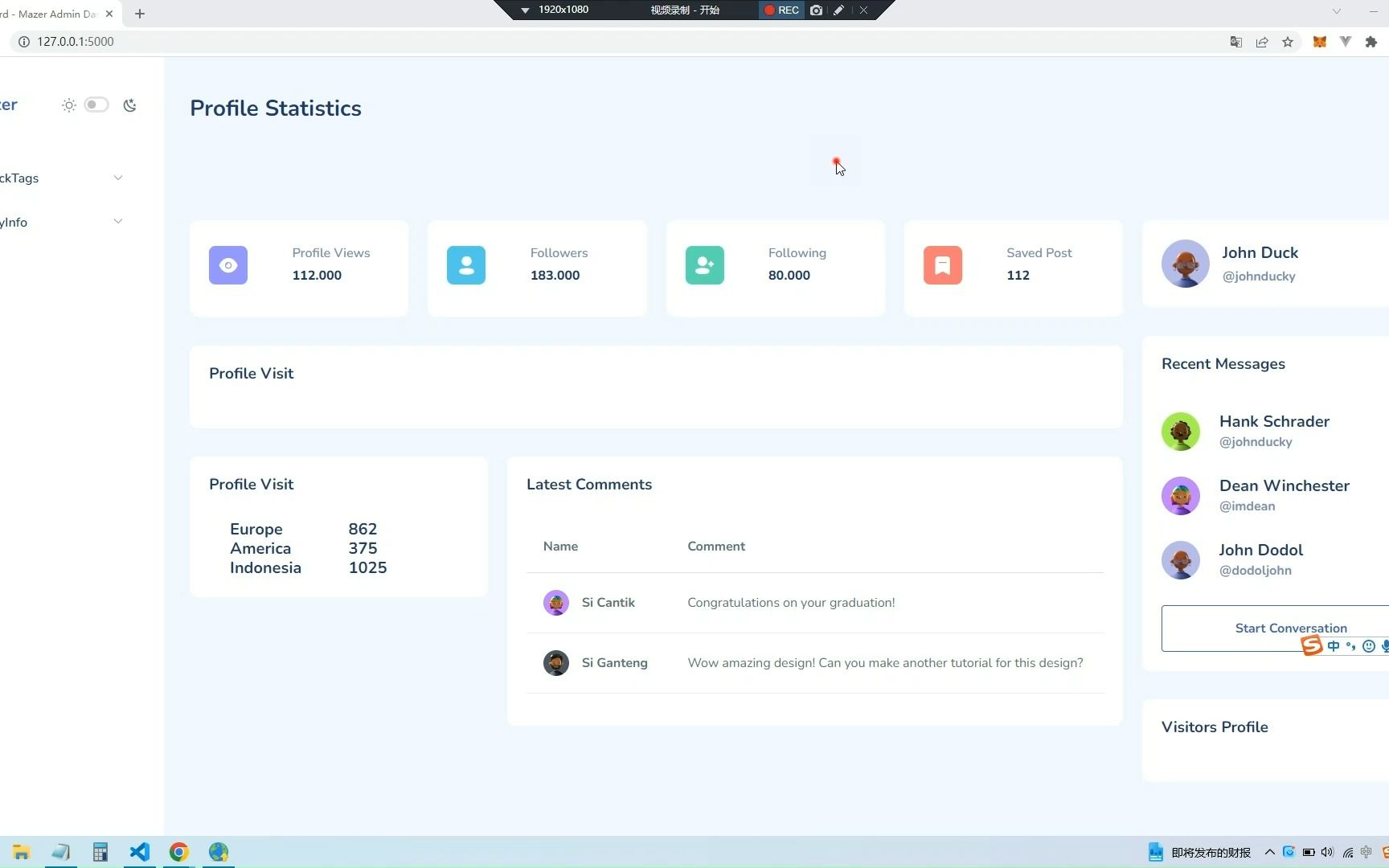The width and height of the screenshot is (1389, 868).
Task: Open a new browser tab
Action: (140, 14)
